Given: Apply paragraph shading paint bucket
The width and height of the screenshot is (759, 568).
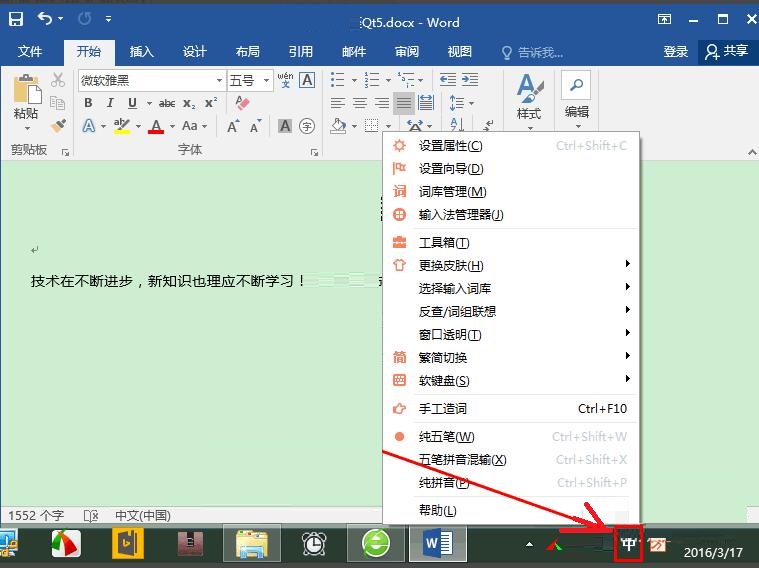Looking at the screenshot, I should tap(338, 126).
